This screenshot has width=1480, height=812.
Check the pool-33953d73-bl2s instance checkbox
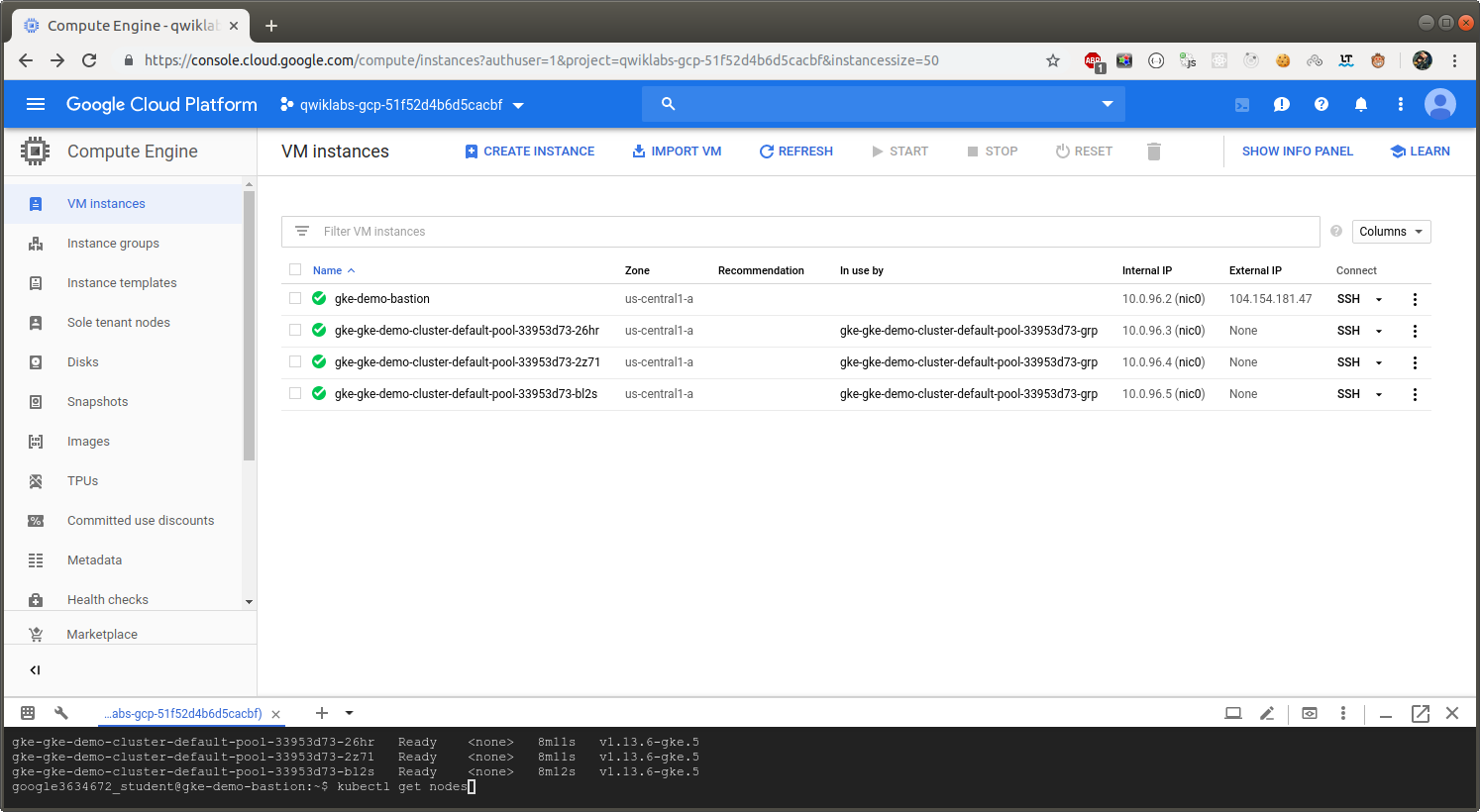click(295, 393)
